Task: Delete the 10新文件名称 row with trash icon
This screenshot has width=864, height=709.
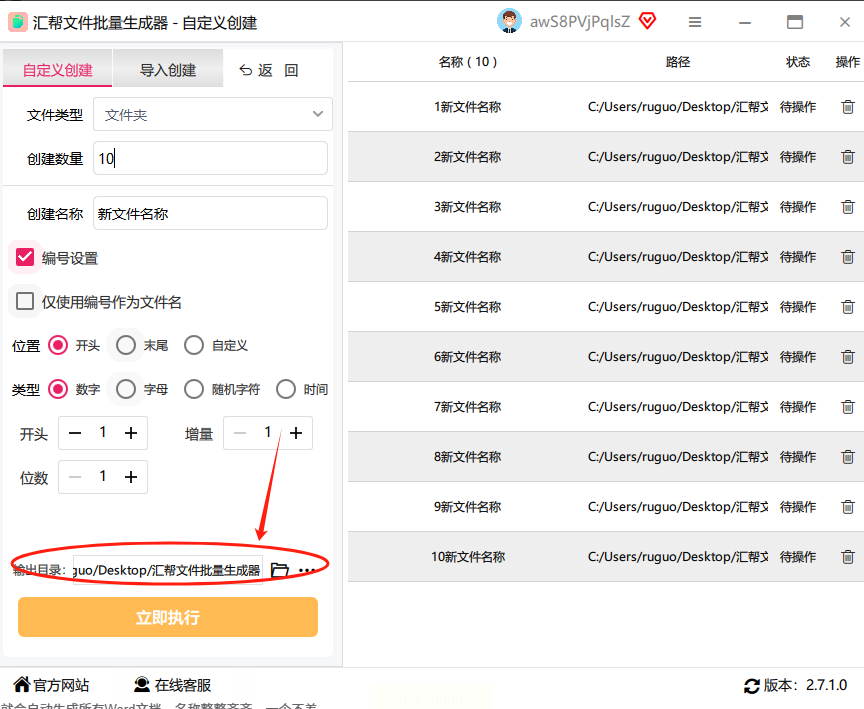Action: pos(847,557)
